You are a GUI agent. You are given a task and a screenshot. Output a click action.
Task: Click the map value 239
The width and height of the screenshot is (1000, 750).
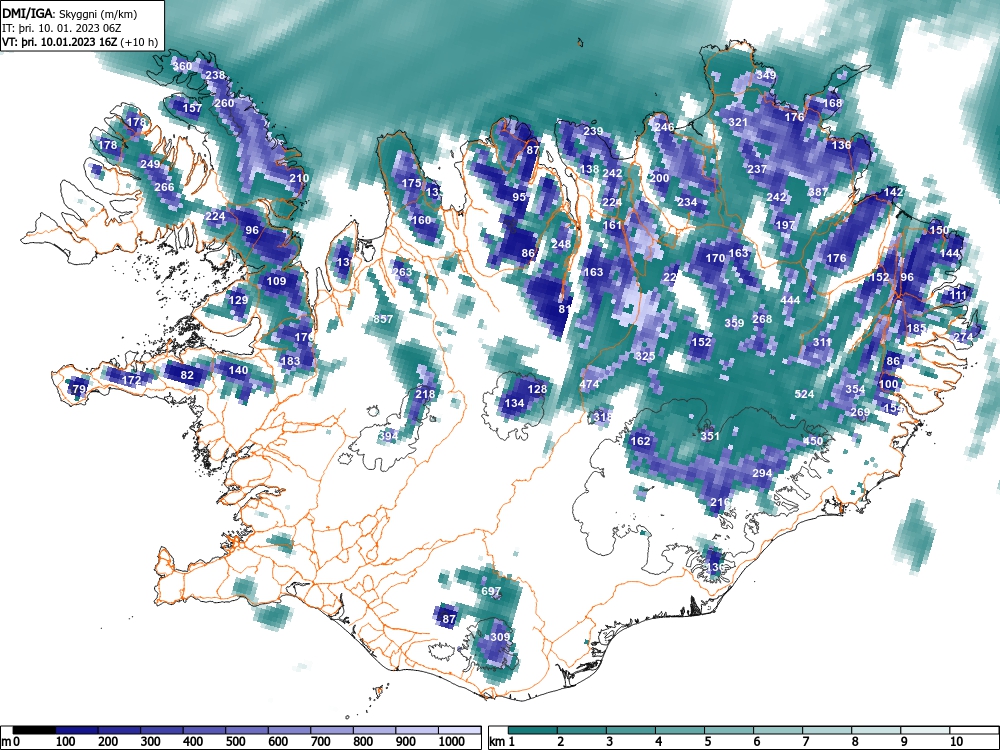click(593, 131)
